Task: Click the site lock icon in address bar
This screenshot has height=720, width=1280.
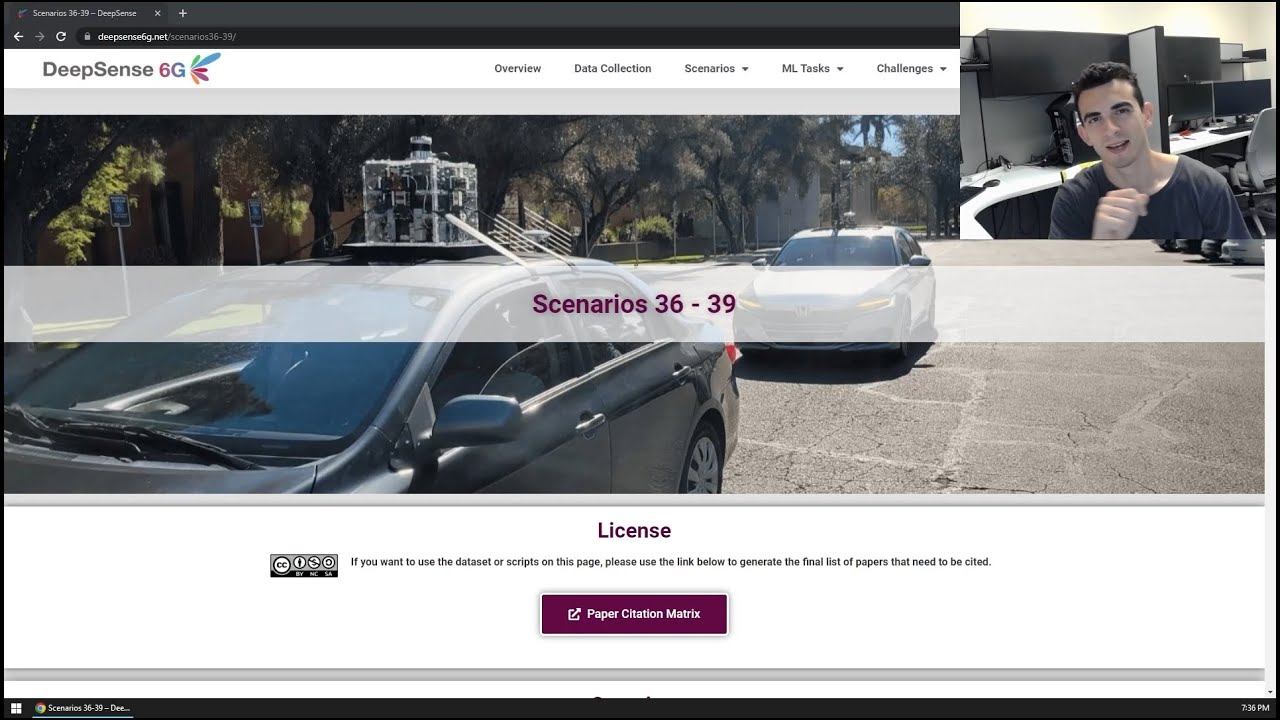Action: (x=87, y=36)
